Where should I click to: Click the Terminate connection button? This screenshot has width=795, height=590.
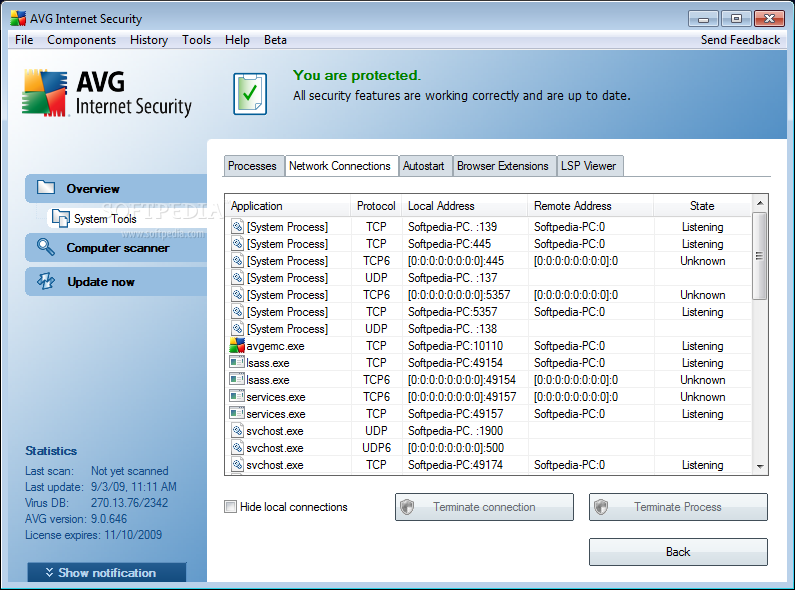click(484, 506)
